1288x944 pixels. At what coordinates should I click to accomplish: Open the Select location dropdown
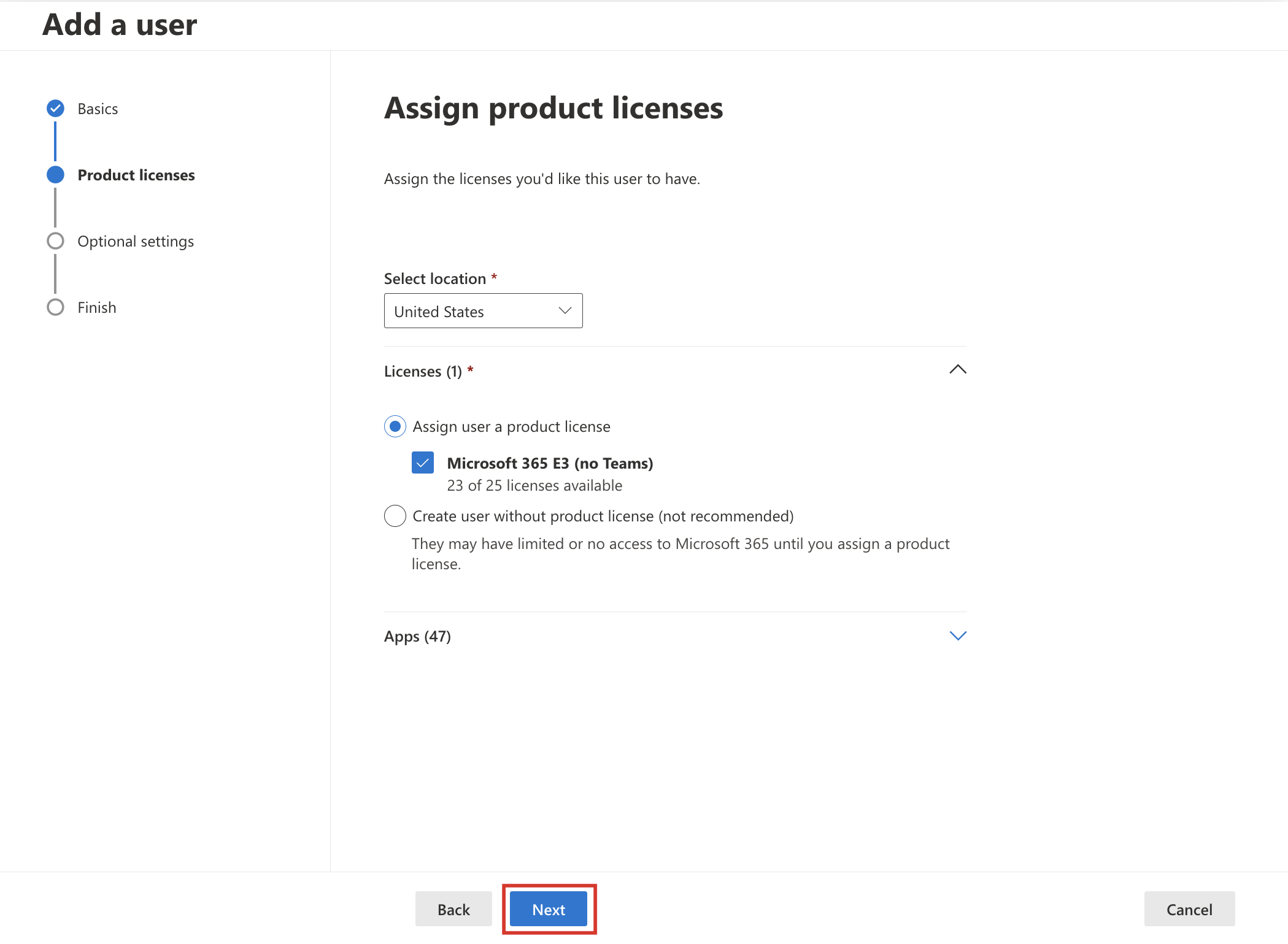pyautogui.click(x=563, y=310)
